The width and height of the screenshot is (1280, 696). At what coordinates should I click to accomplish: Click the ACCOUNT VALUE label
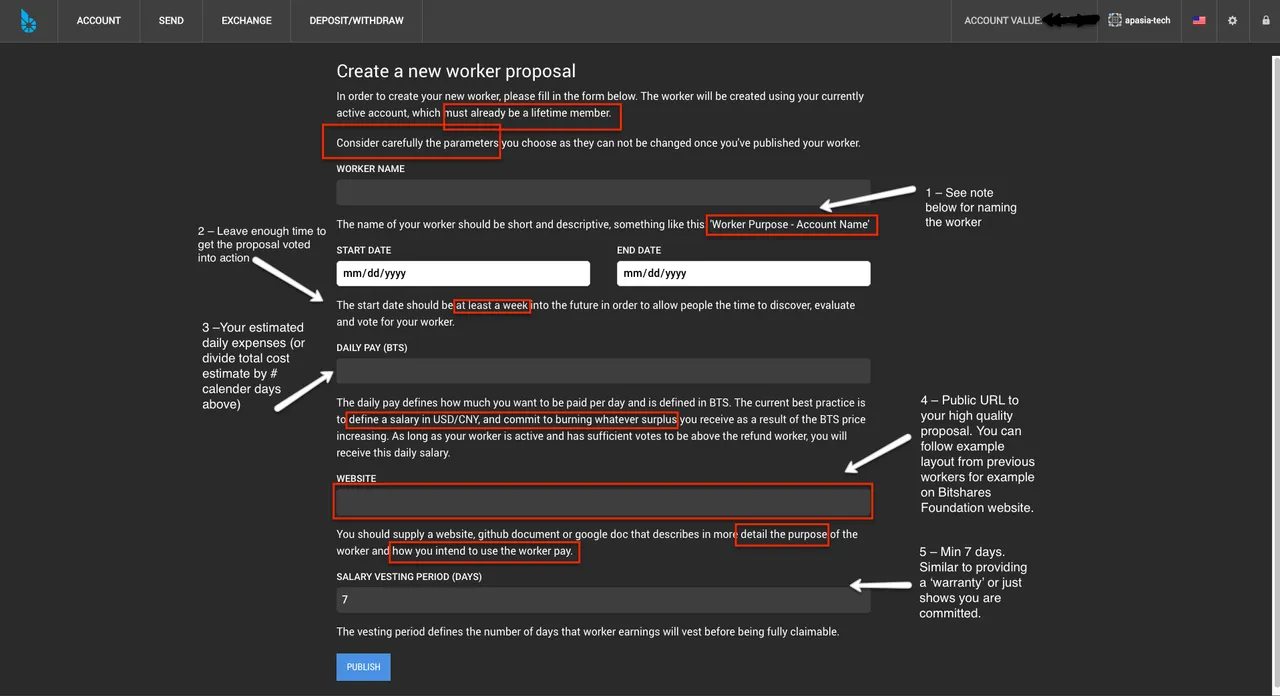(1003, 20)
